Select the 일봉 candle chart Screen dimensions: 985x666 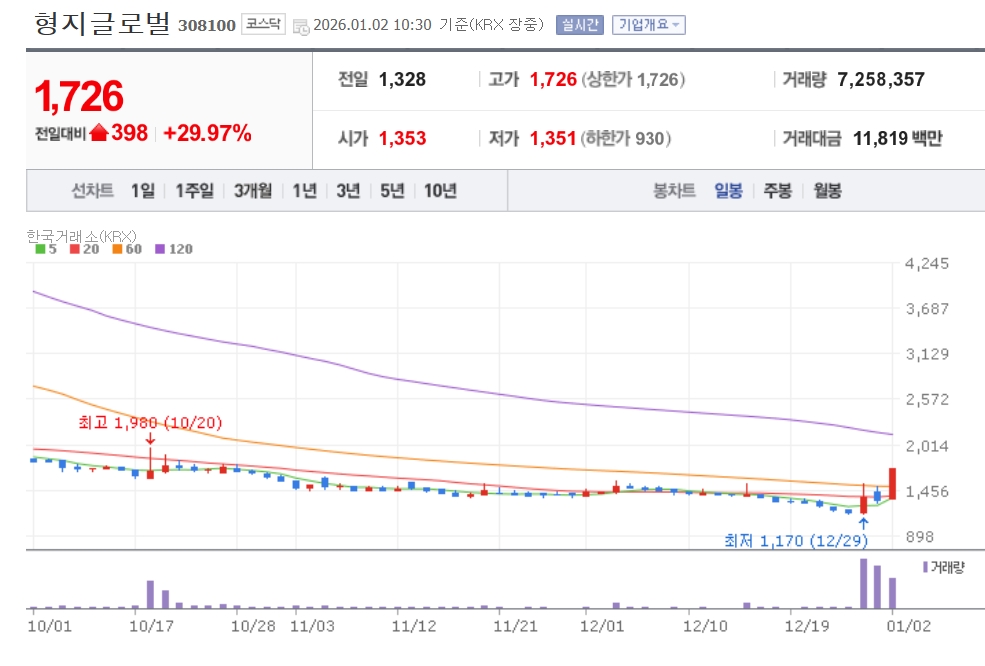coord(728,191)
